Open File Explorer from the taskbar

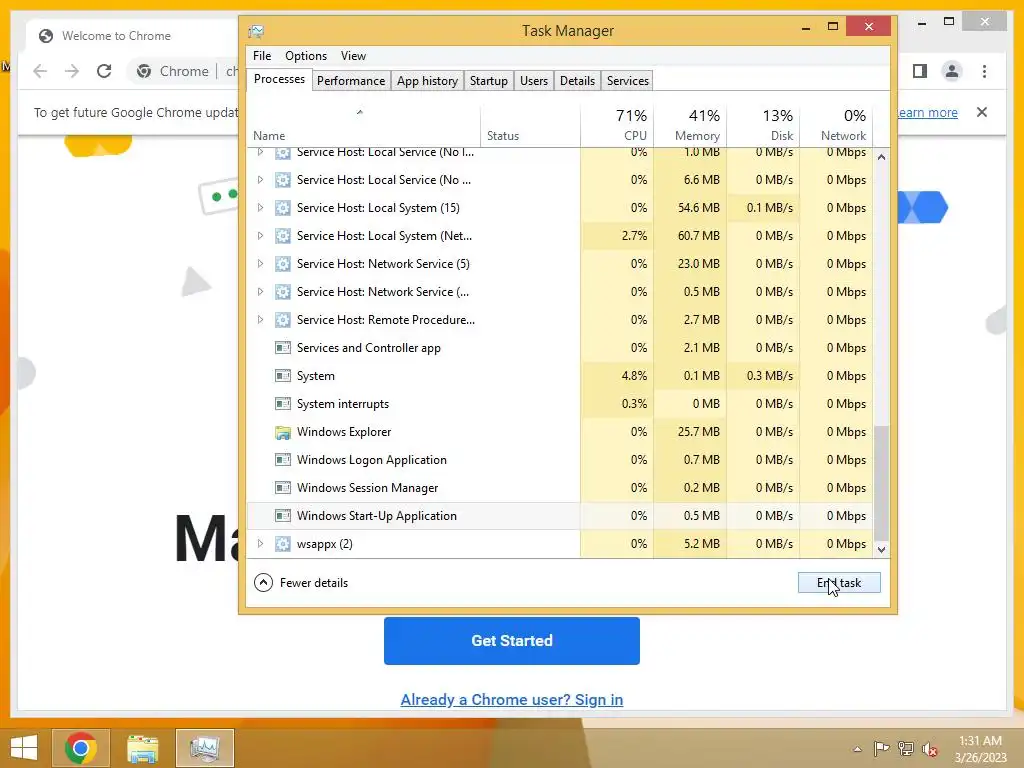(142, 748)
